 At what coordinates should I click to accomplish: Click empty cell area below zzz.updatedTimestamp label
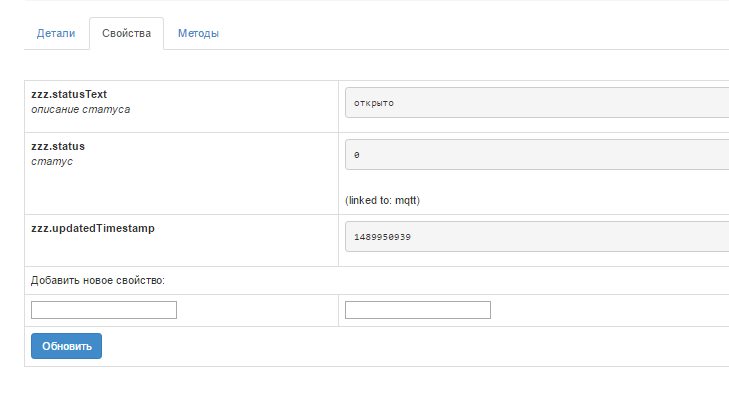(180, 252)
